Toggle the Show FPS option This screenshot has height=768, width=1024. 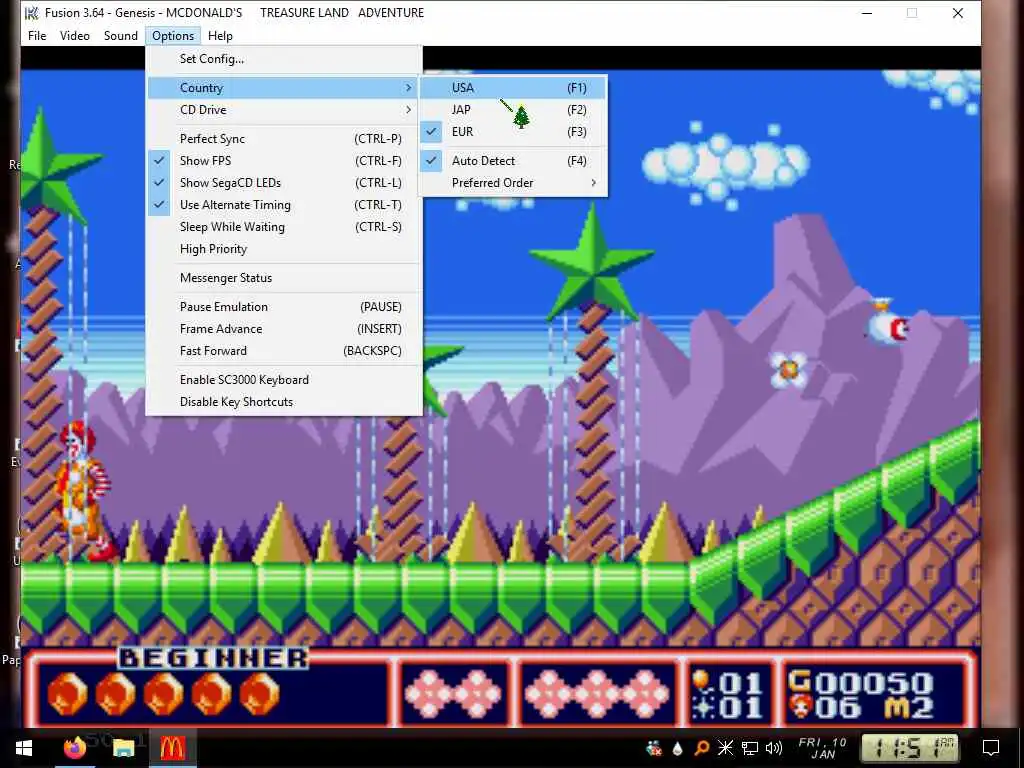pyautogui.click(x=284, y=161)
